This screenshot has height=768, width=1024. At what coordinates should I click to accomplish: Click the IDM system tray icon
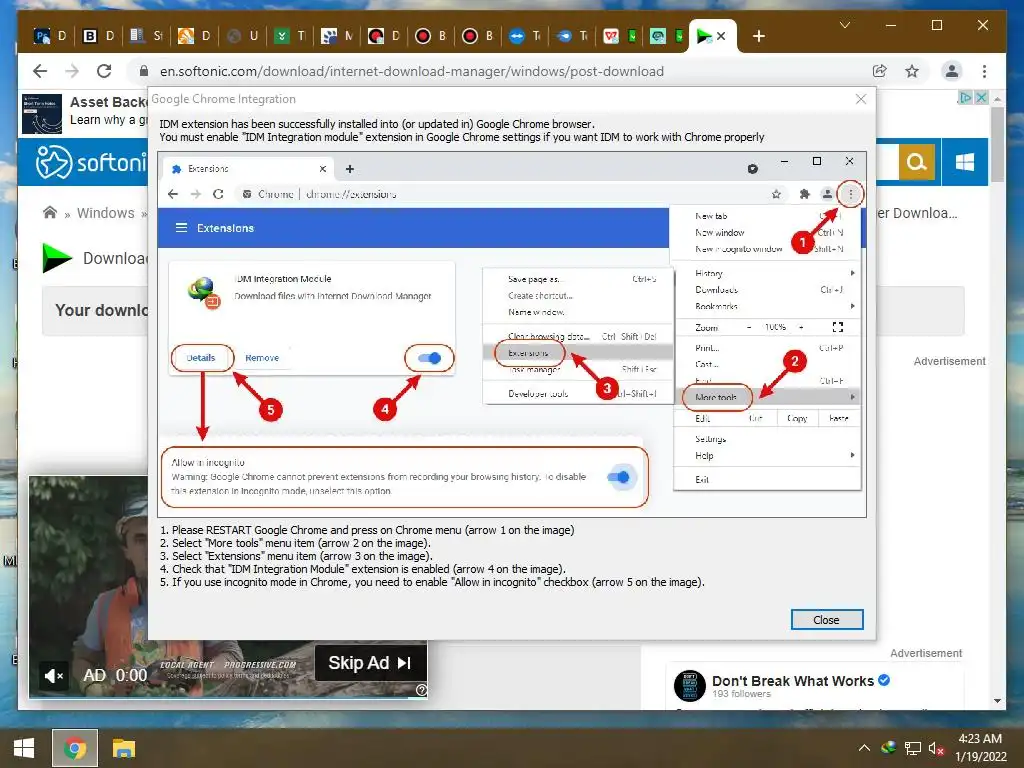[x=888, y=748]
